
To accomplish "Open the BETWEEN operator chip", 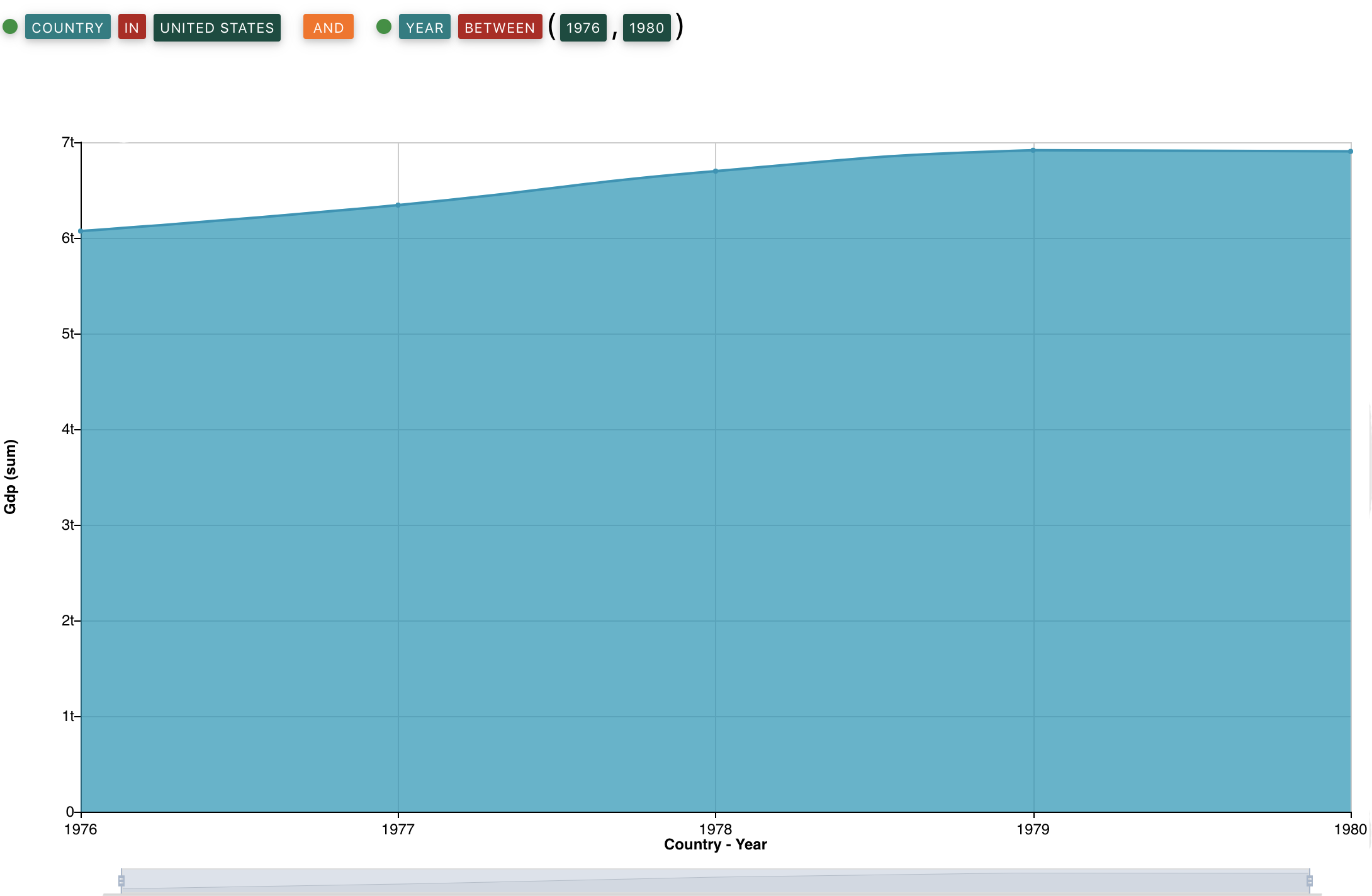I will (x=500, y=27).
